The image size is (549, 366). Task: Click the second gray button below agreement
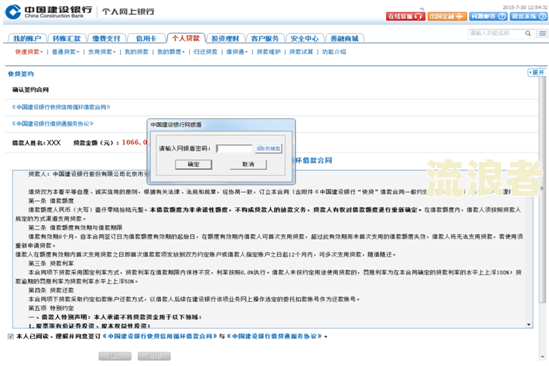154,356
